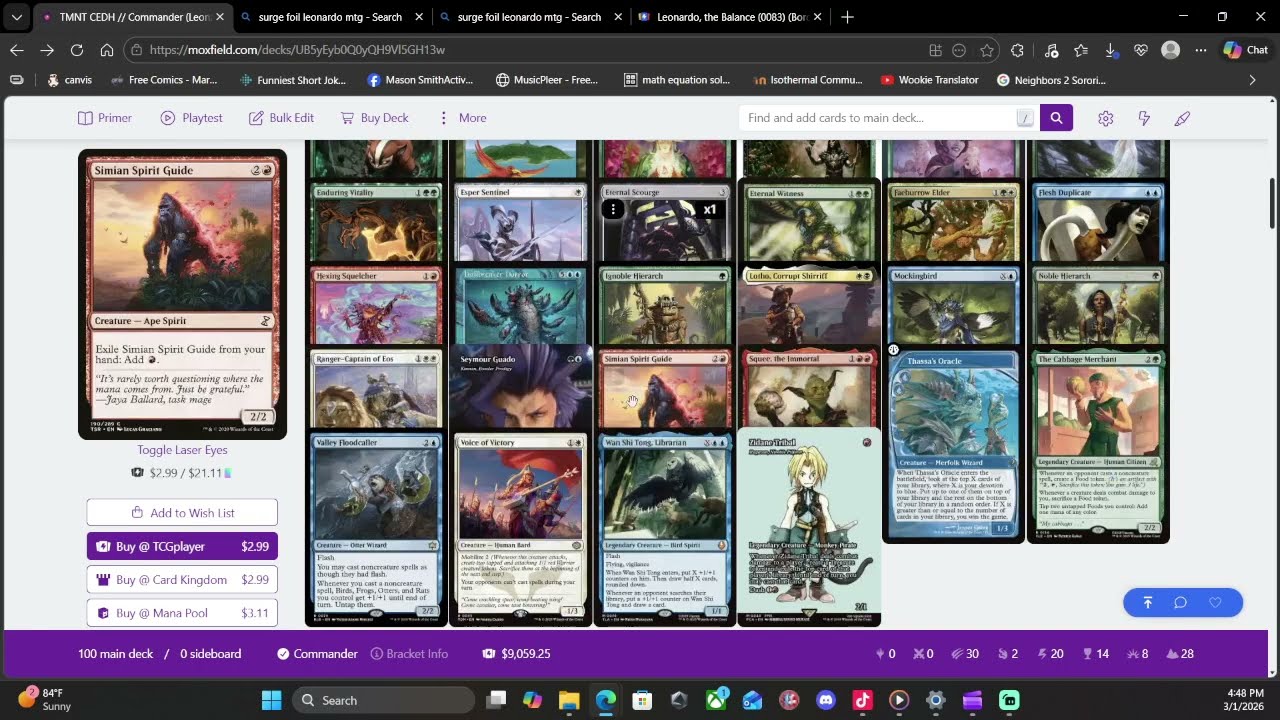The height and width of the screenshot is (720, 1280).
Task: Select the Cabbage Merchant card
Action: [x=1098, y=445]
